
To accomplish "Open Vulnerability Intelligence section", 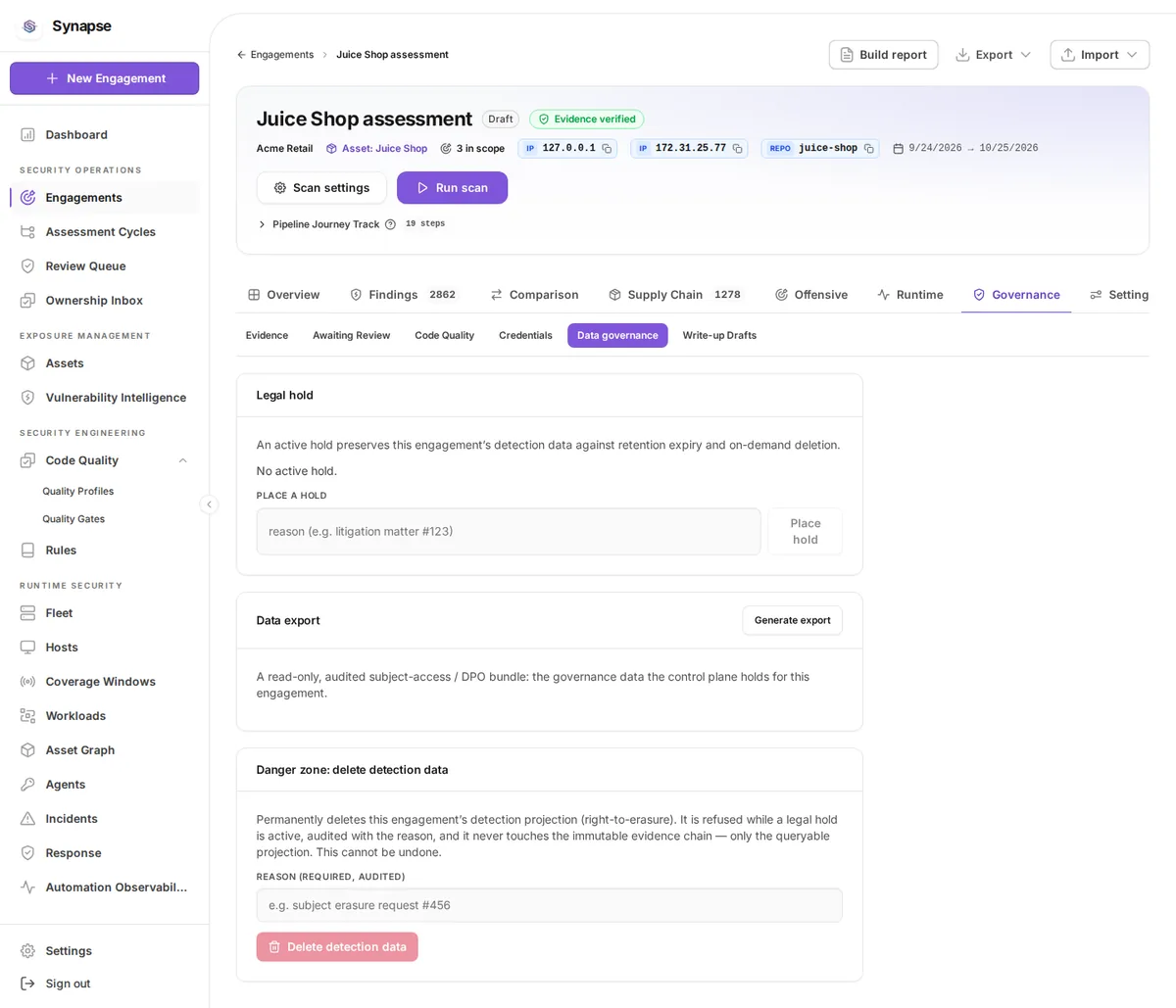I will [x=104, y=397].
